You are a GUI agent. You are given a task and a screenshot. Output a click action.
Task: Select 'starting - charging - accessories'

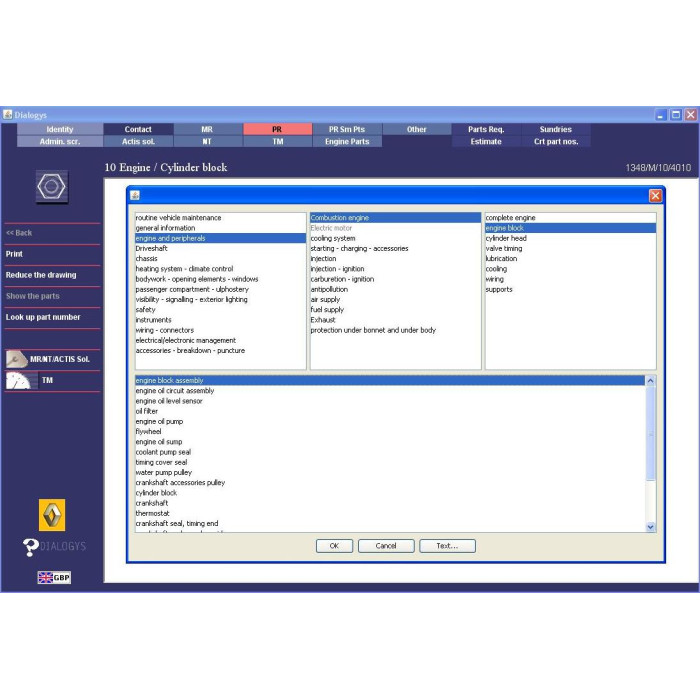[x=396, y=249]
